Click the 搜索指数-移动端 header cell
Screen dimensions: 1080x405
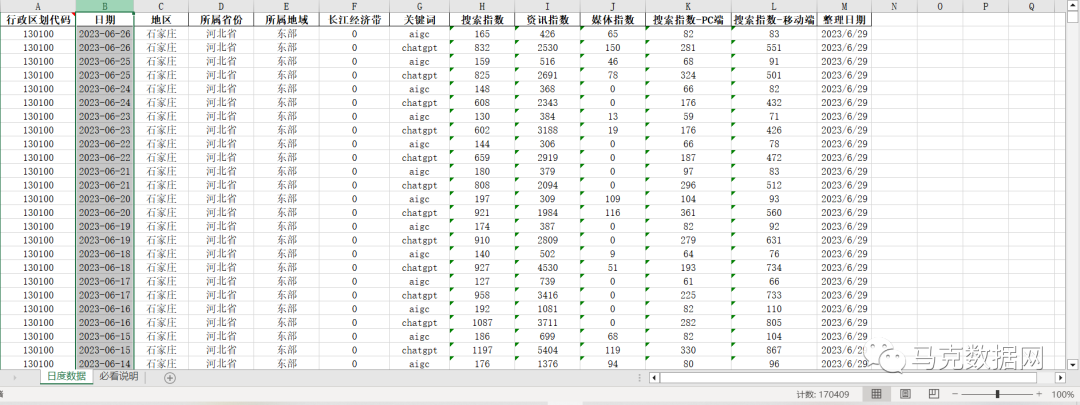774,20
